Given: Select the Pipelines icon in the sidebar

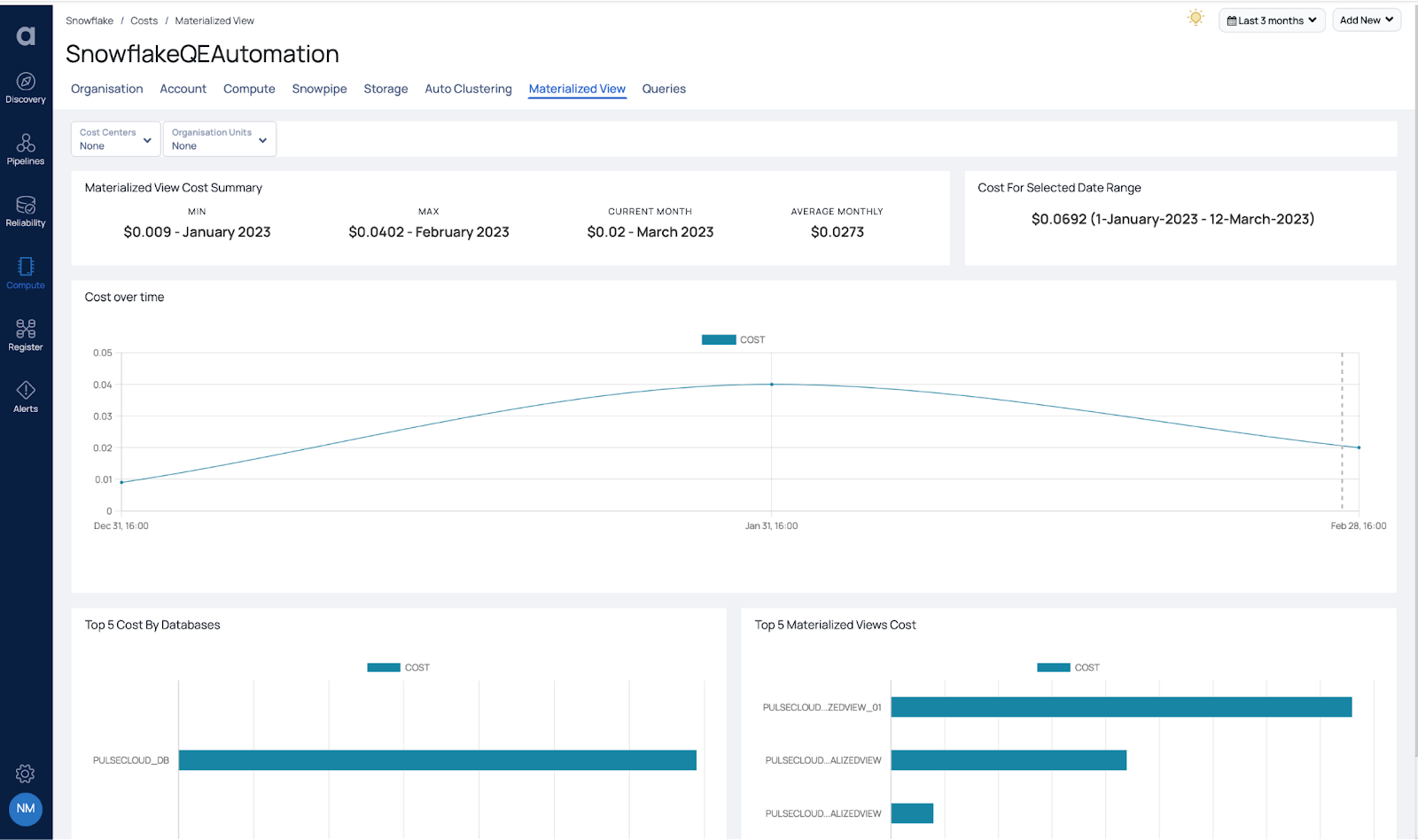Looking at the screenshot, I should [x=26, y=150].
